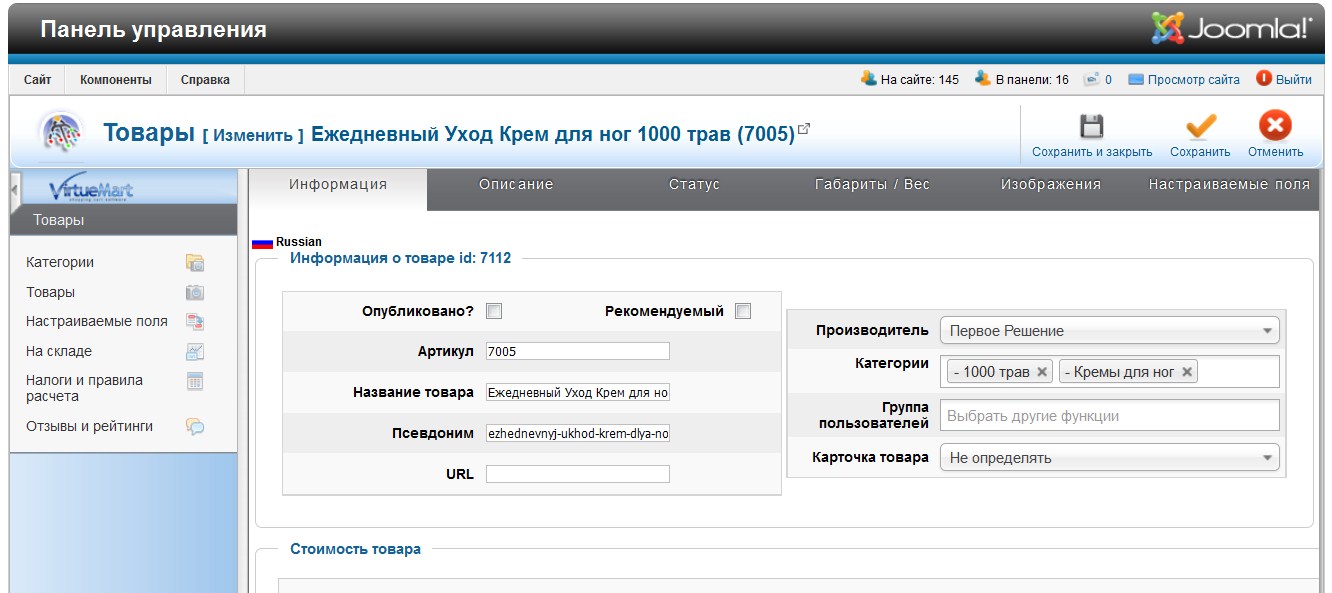Click the 'Изменить' link in the title
1332x593 pixels.
pos(253,135)
